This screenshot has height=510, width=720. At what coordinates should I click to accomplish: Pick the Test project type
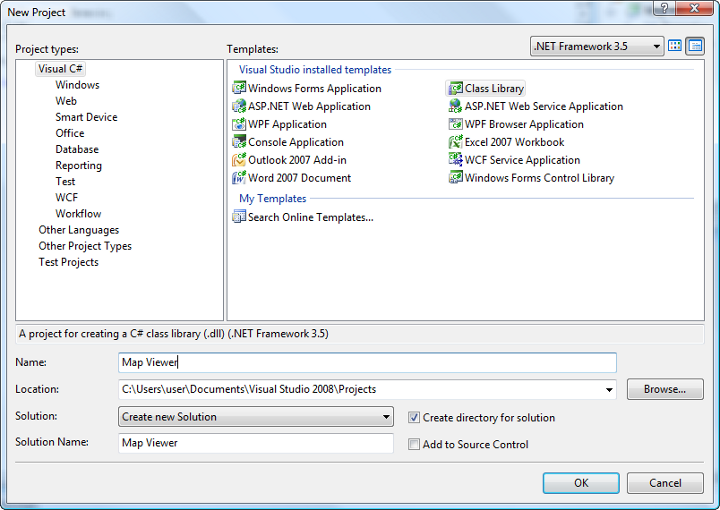tap(65, 181)
